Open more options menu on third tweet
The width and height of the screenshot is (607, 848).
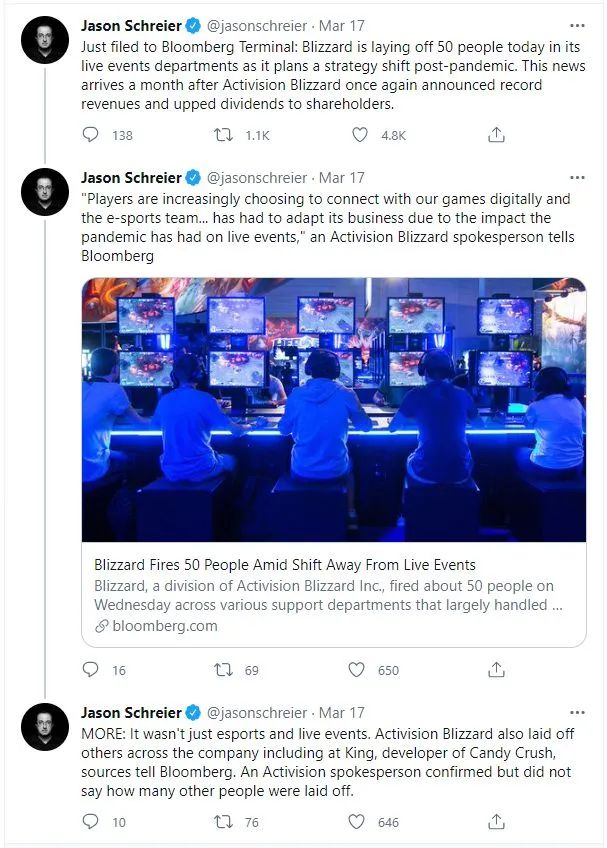[577, 712]
